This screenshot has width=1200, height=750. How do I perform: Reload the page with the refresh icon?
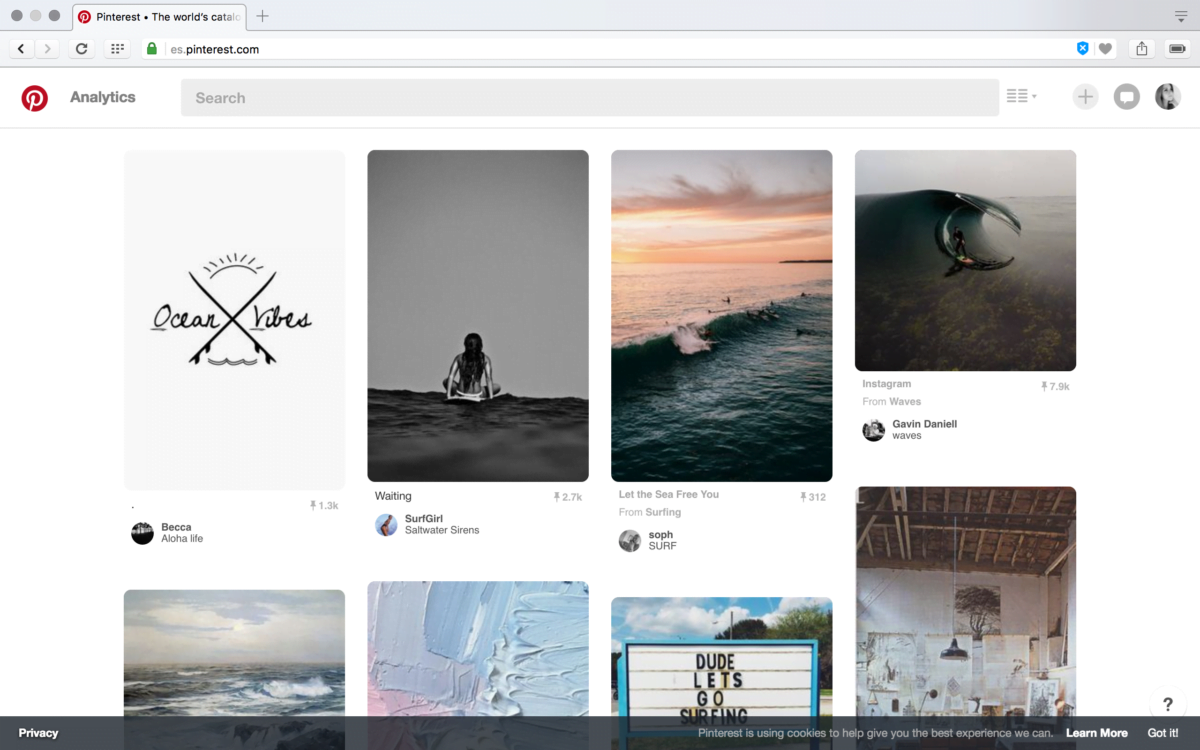click(82, 49)
